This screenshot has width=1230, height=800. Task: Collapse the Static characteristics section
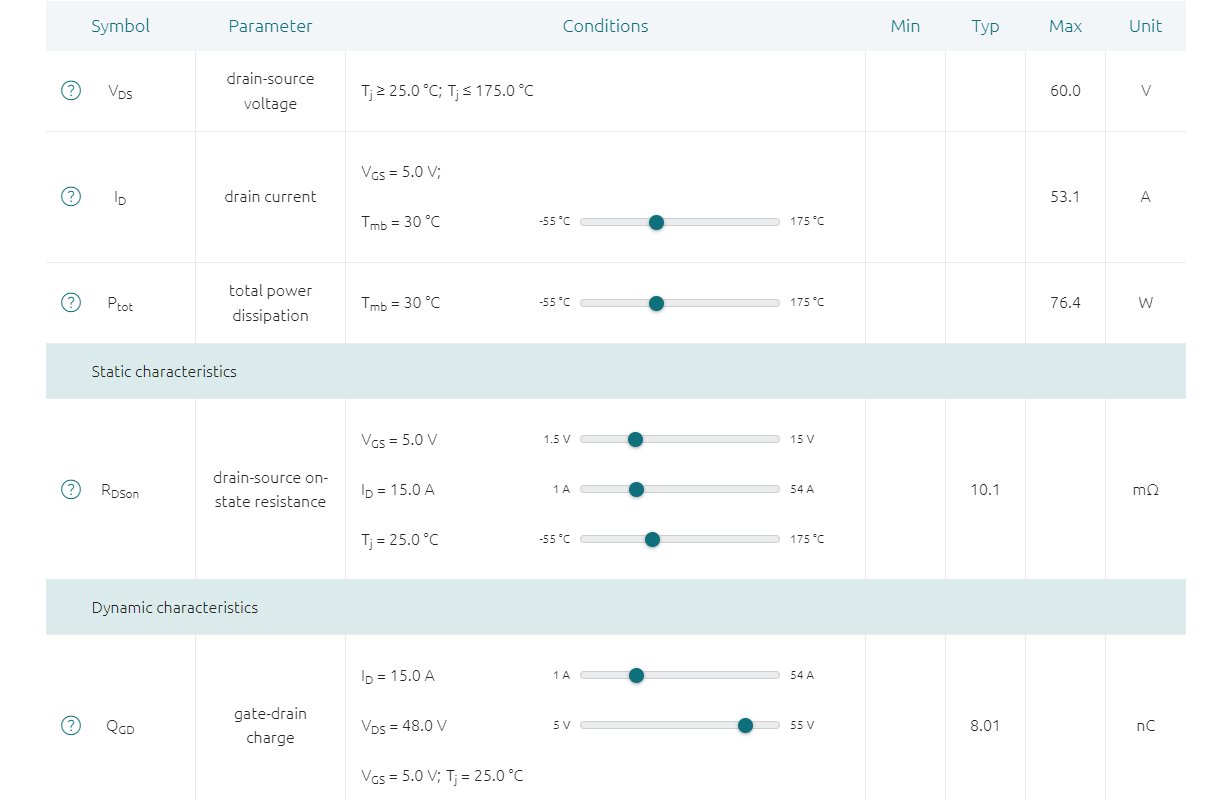coord(164,371)
